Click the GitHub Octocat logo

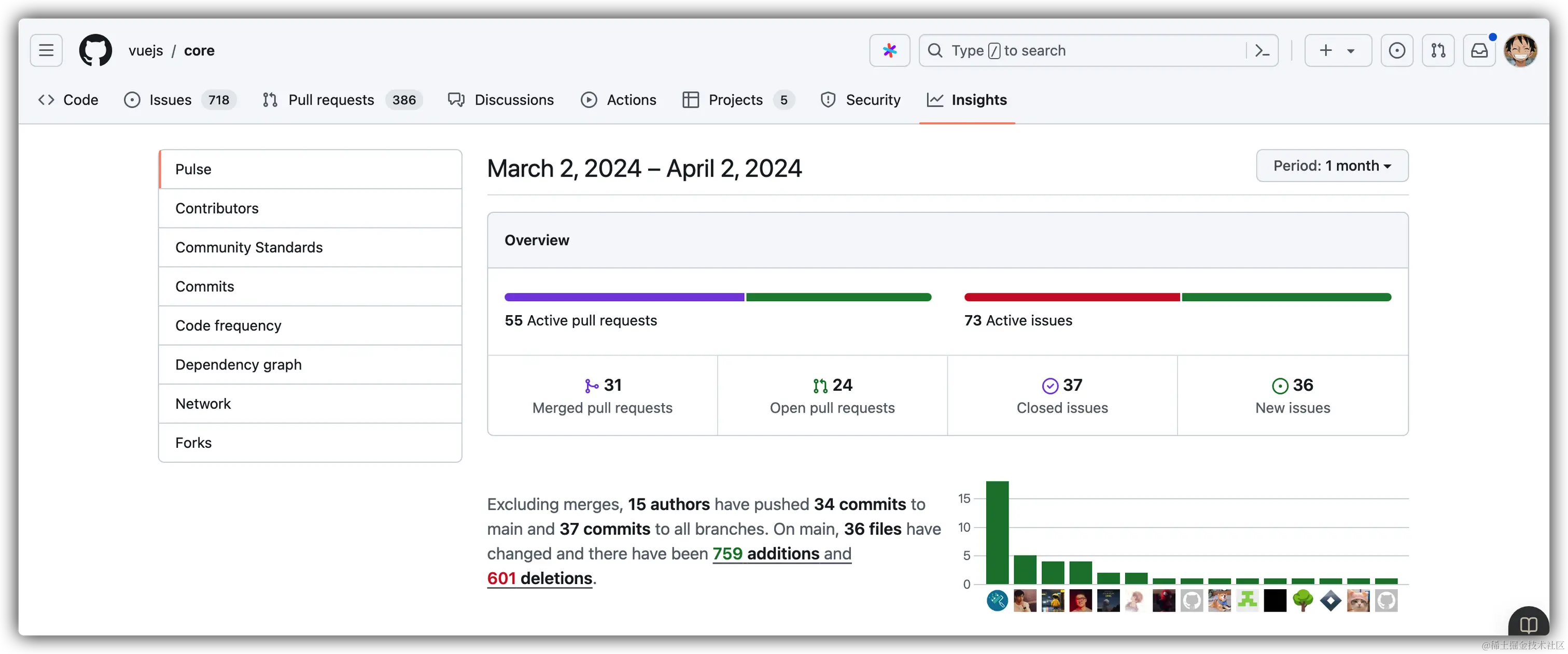[95, 50]
